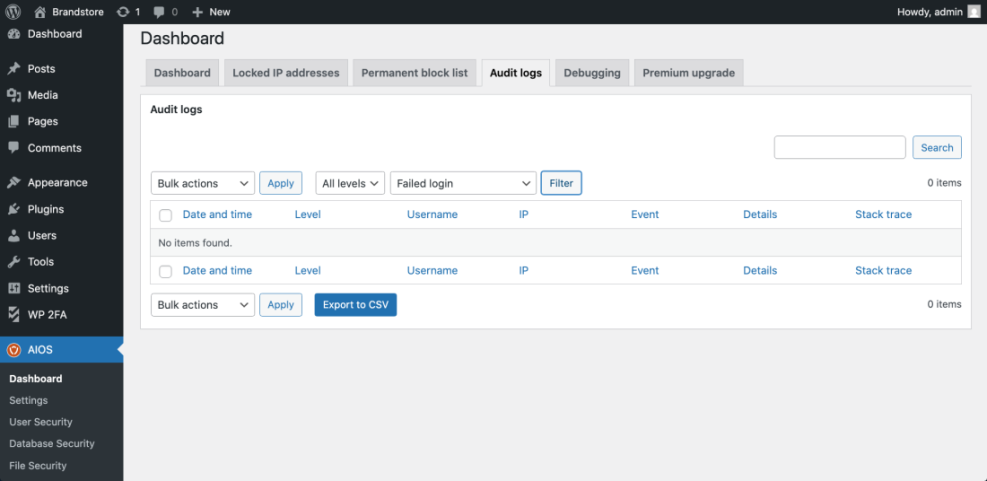
Task: Open the bottom Bulk actions dropdown
Action: (203, 305)
